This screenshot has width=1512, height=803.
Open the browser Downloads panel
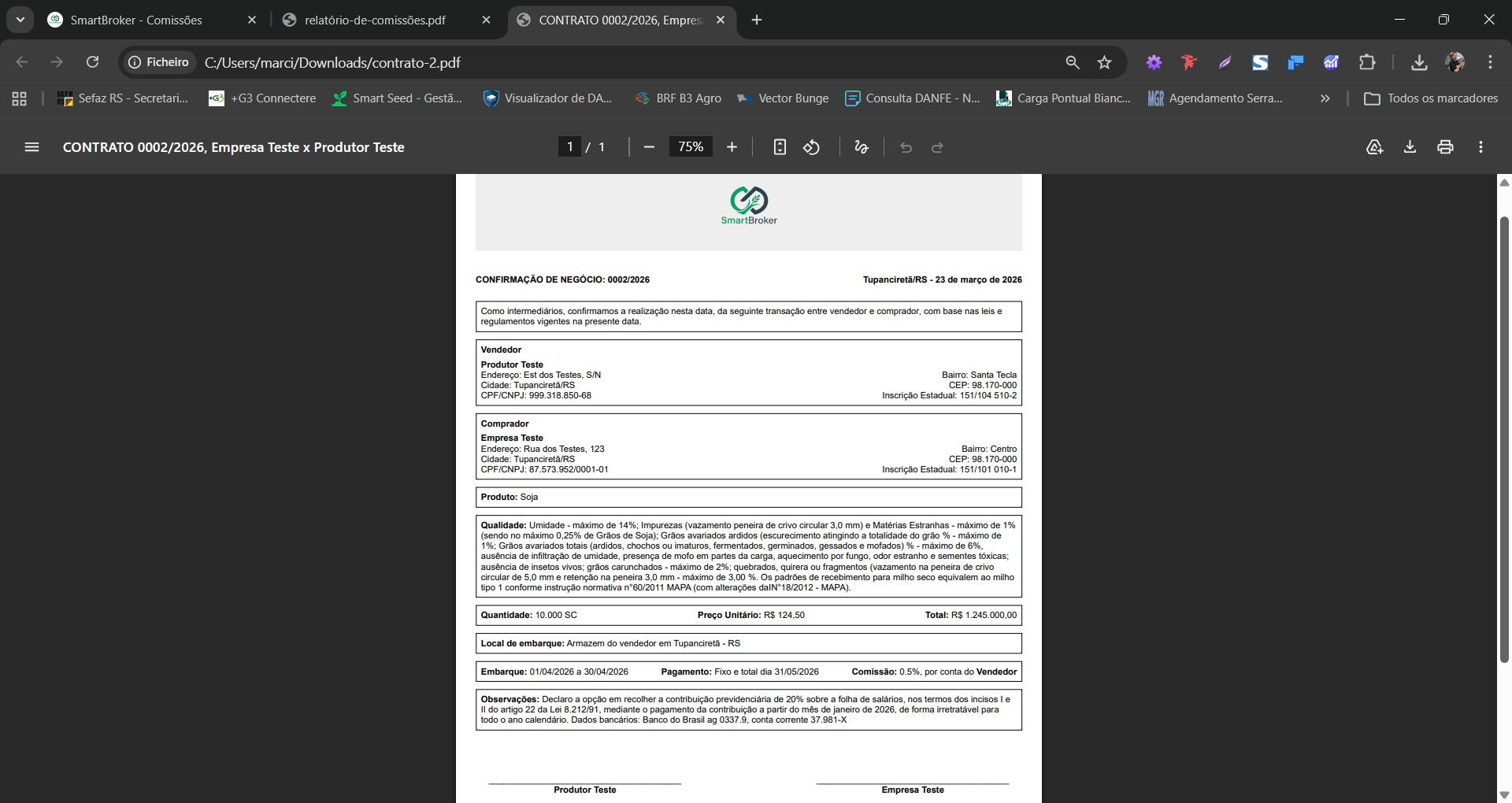(x=1419, y=61)
